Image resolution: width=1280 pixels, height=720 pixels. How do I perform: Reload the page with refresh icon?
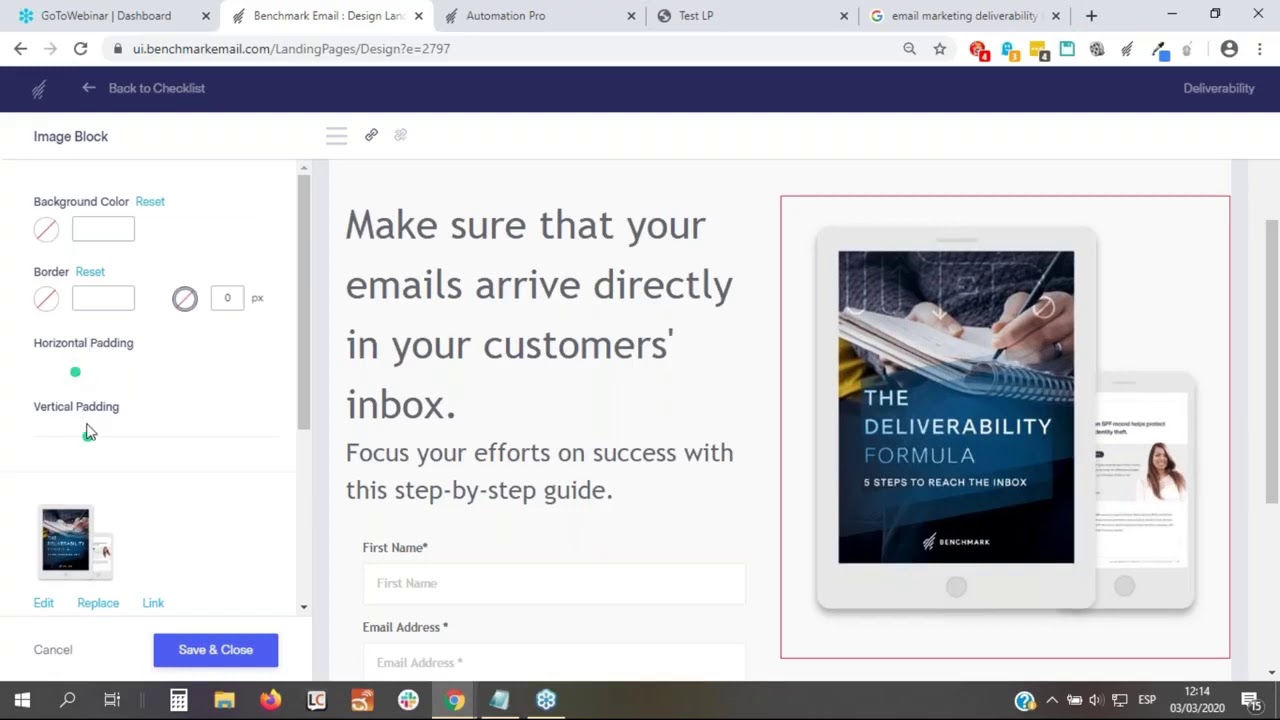coord(80,48)
